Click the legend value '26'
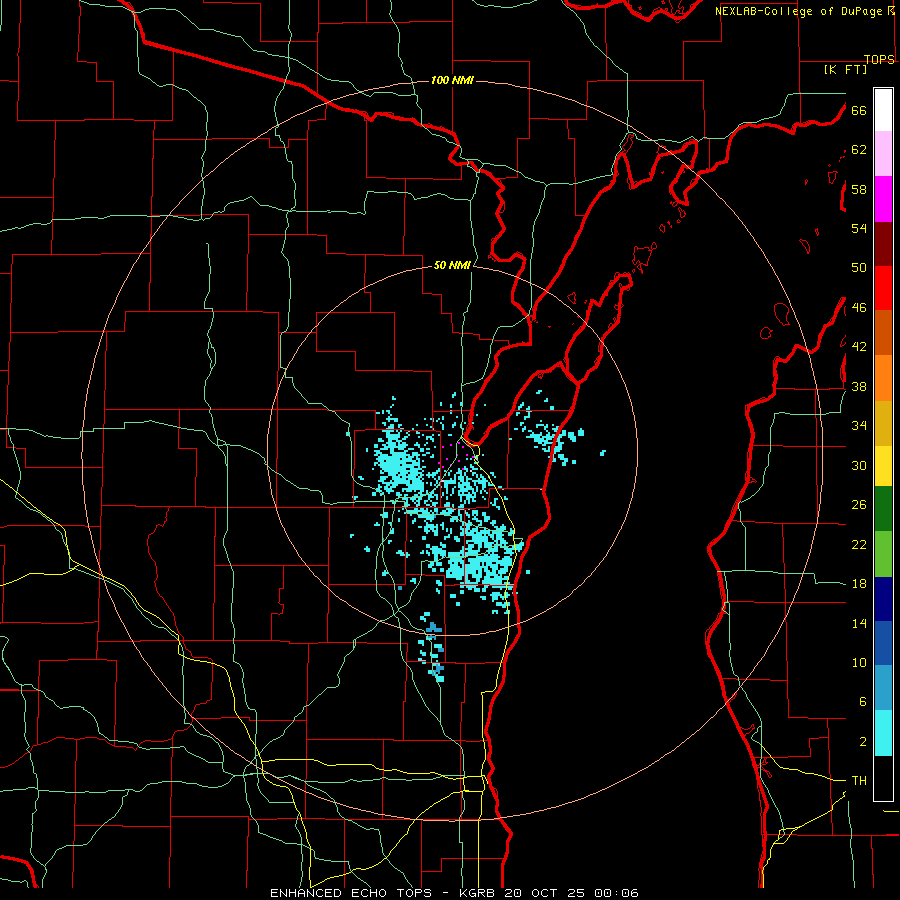The image size is (900, 900). [859, 505]
